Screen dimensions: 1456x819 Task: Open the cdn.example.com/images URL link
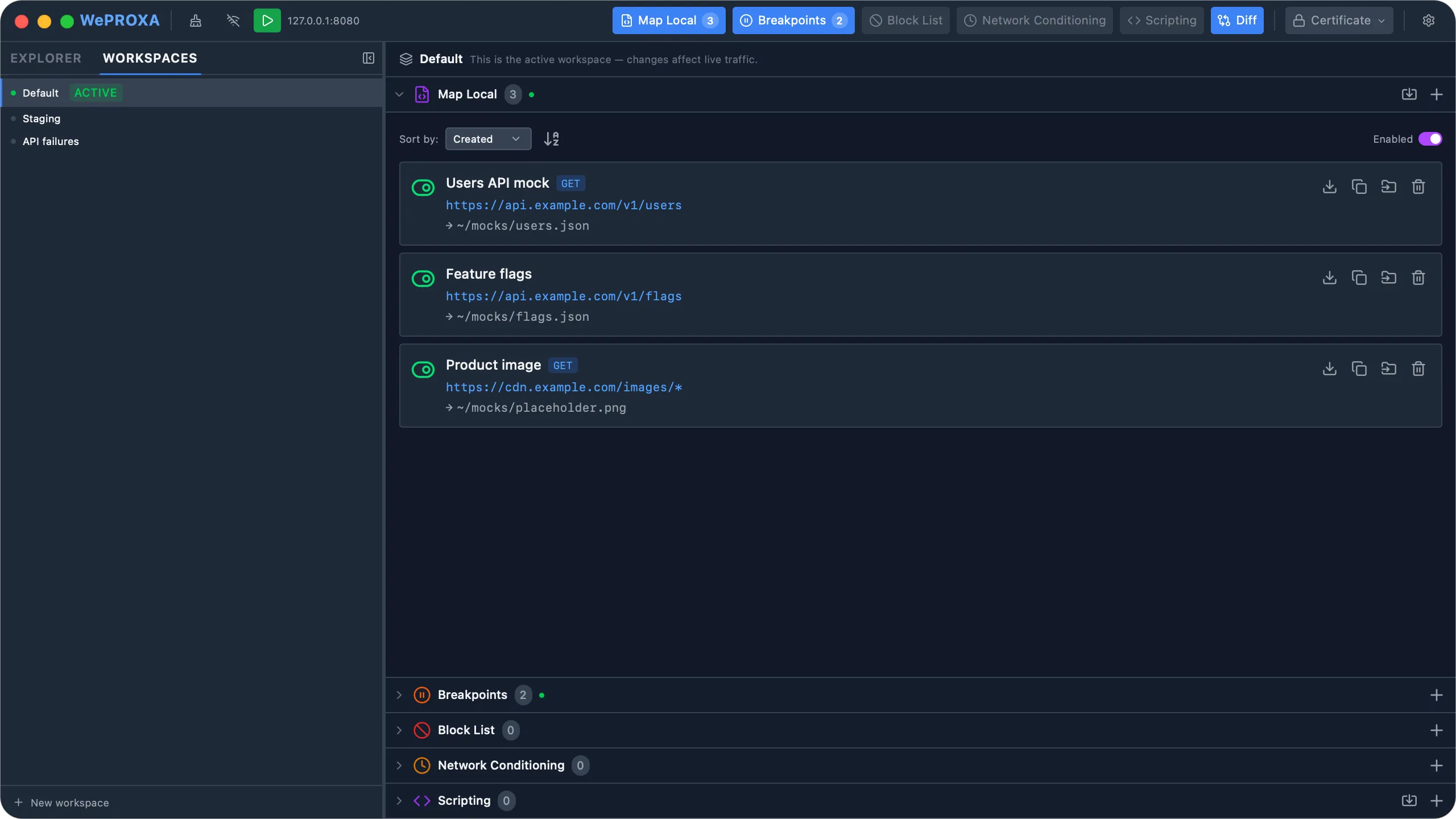pyautogui.click(x=564, y=387)
